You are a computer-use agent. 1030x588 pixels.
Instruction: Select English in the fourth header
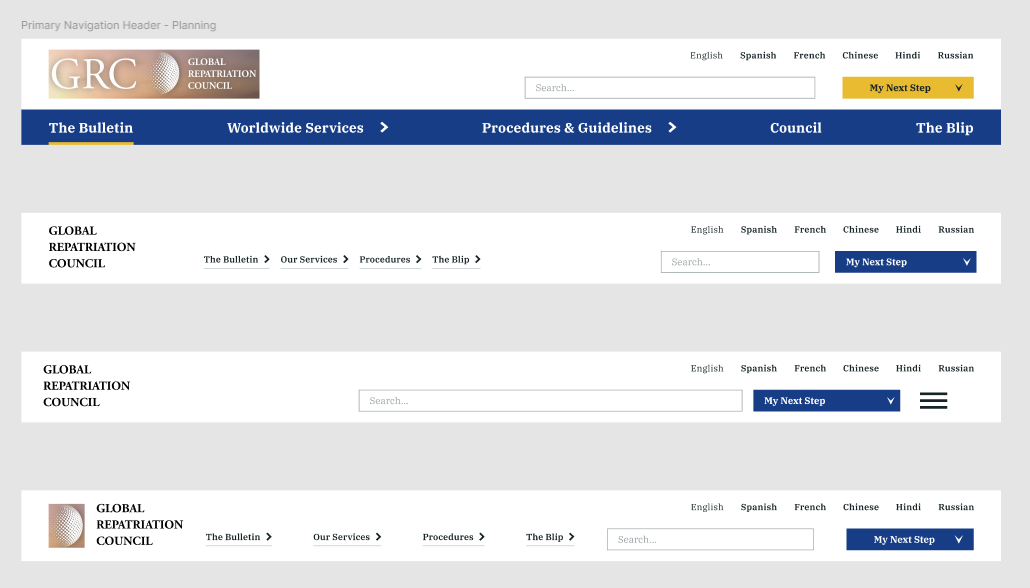click(707, 507)
